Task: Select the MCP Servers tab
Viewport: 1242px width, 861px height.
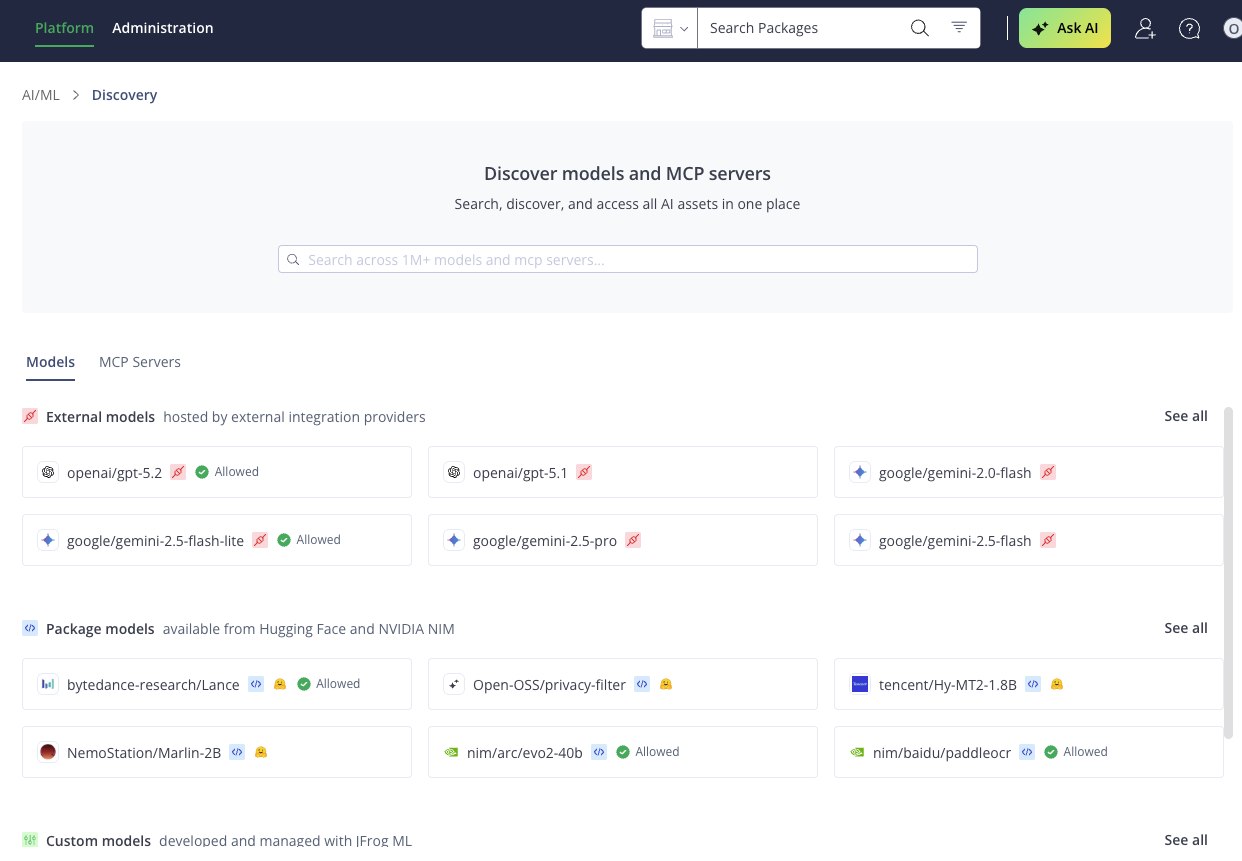Action: point(140,362)
